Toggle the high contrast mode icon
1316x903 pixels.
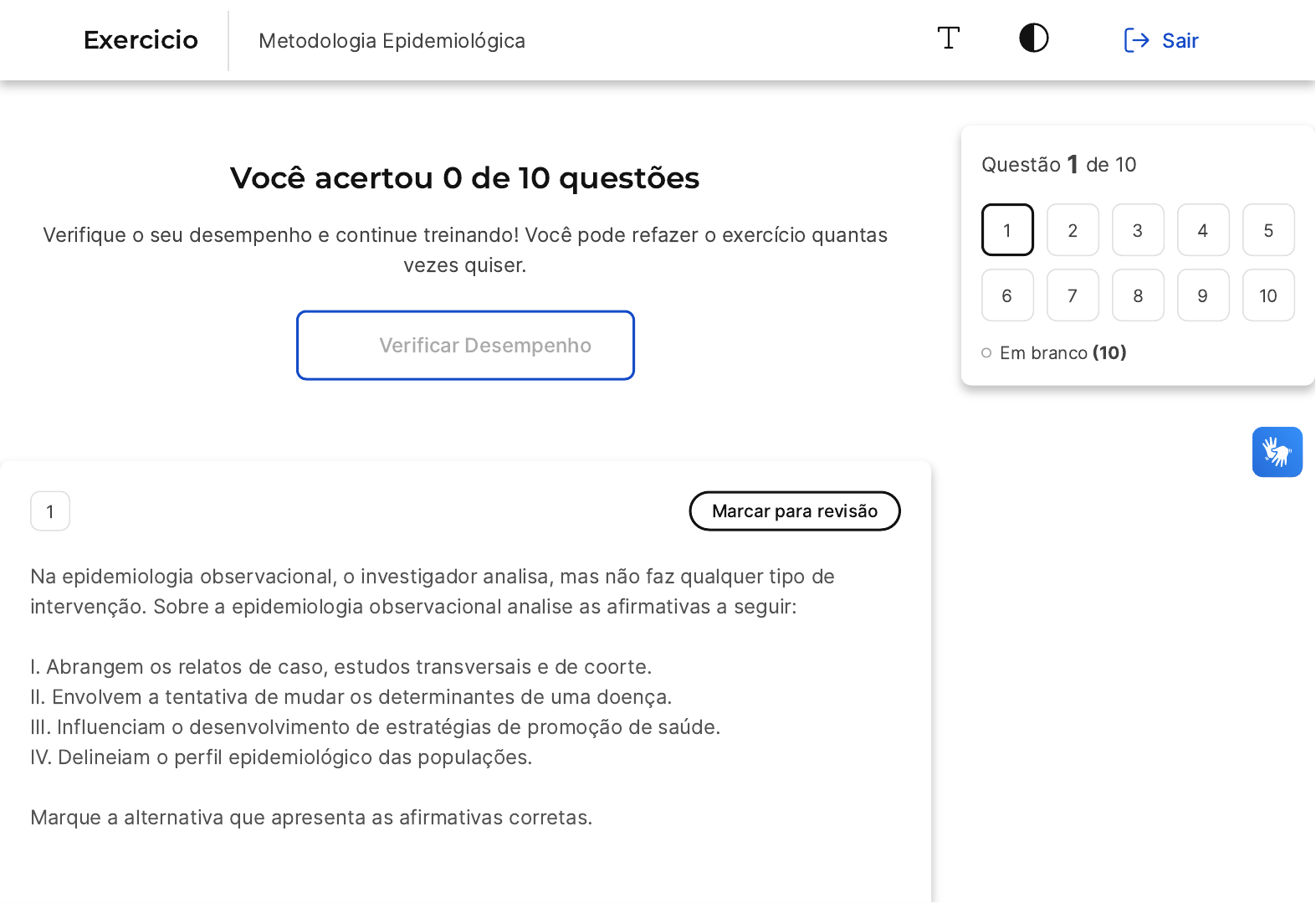pyautogui.click(x=1033, y=38)
